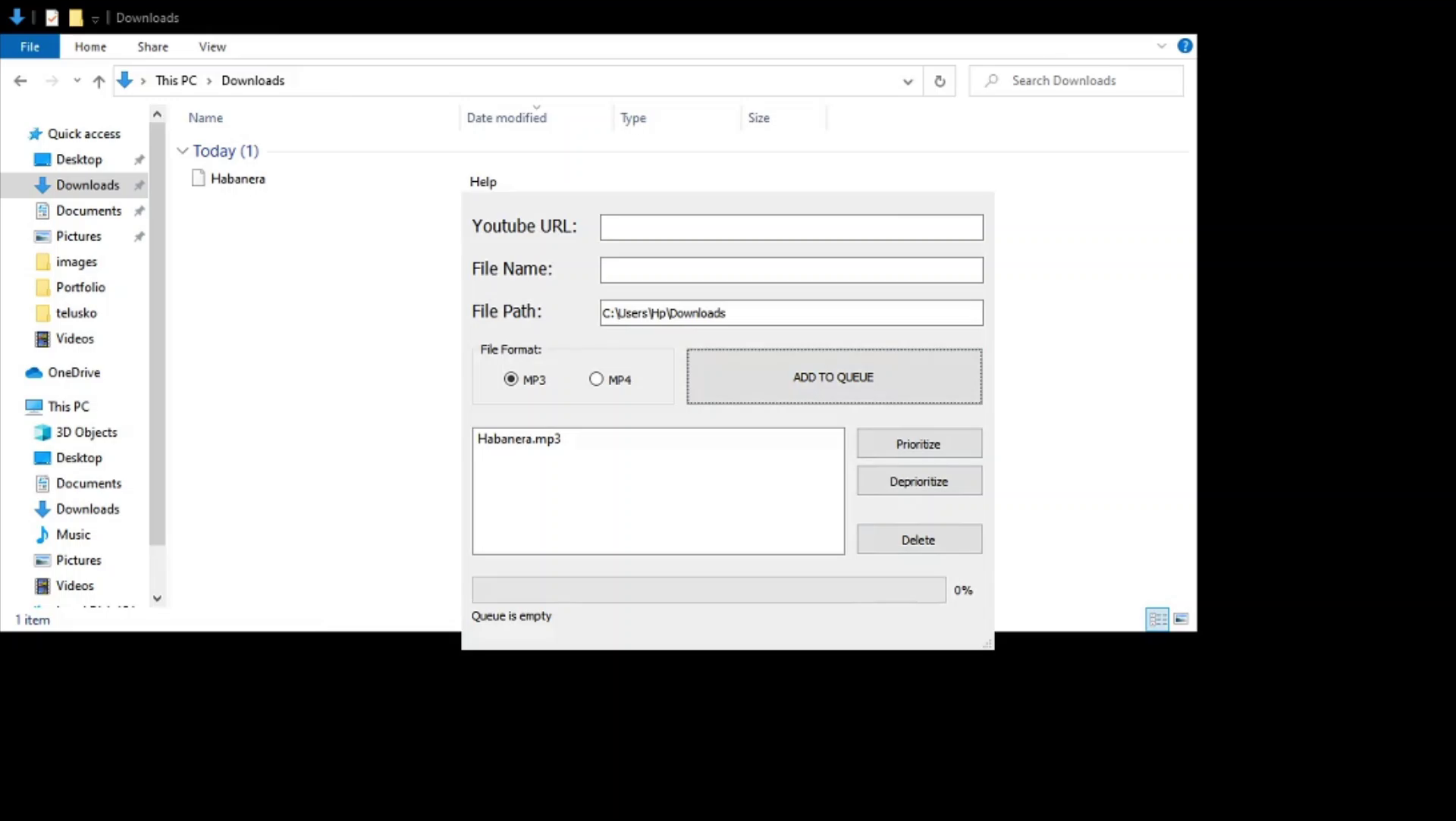Go up one folder level arrow
The height and width of the screenshot is (821, 1456).
pos(99,81)
